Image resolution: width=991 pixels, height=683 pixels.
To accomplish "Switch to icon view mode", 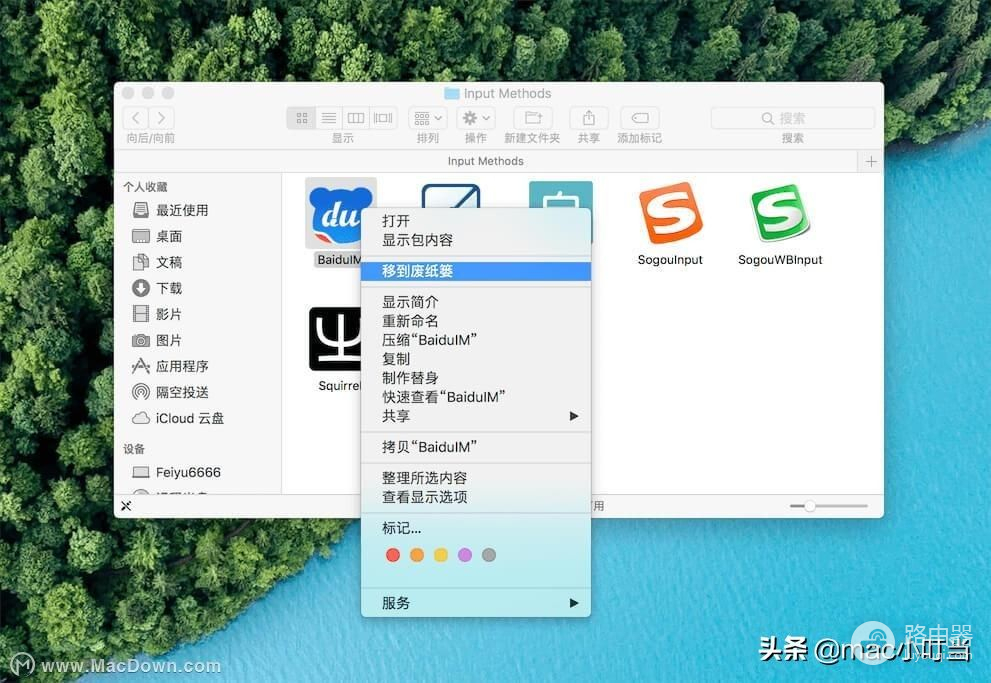I will pos(301,118).
